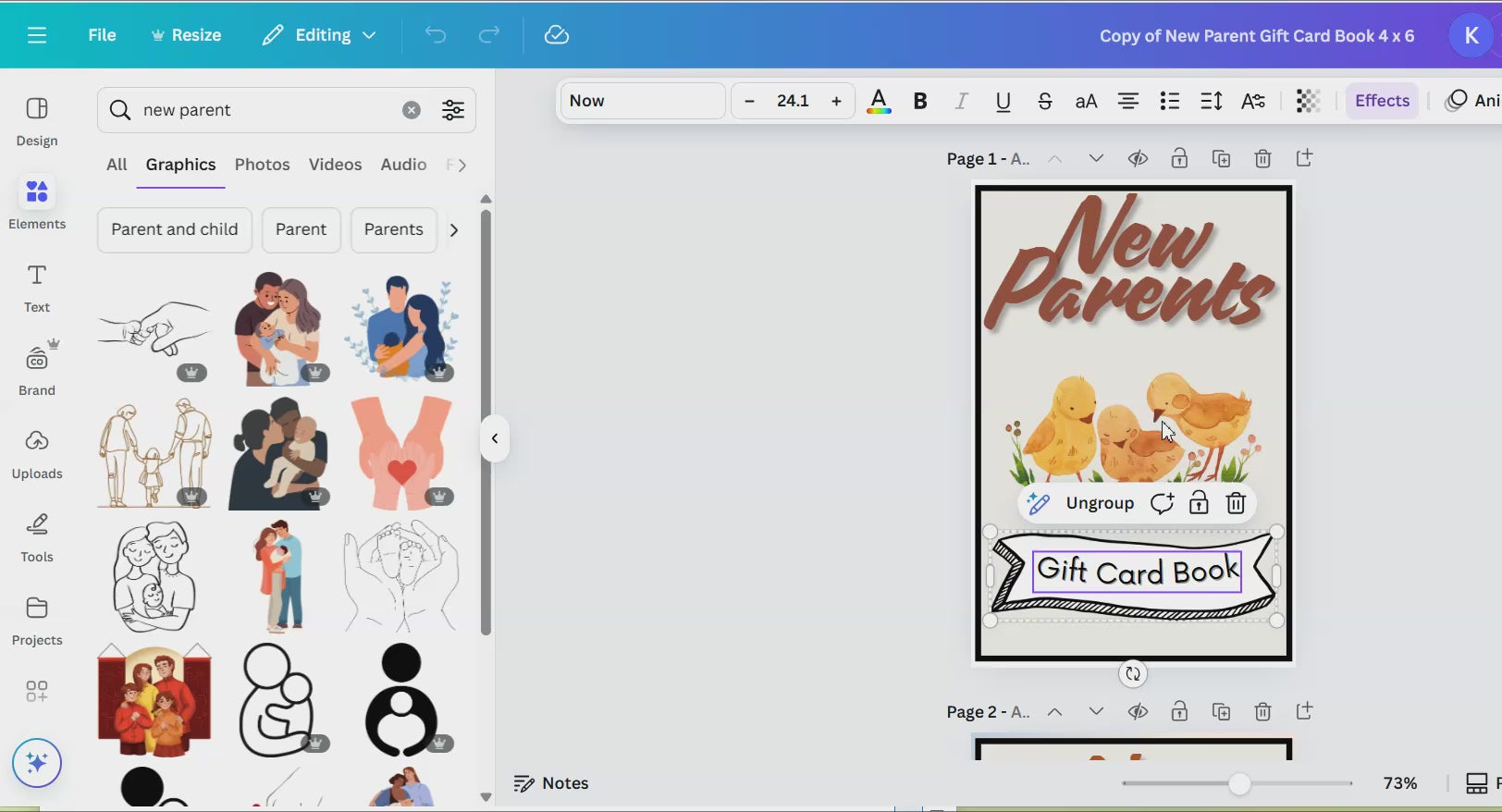
Task: Open the font family dropdown showing Now
Action: pos(643,101)
